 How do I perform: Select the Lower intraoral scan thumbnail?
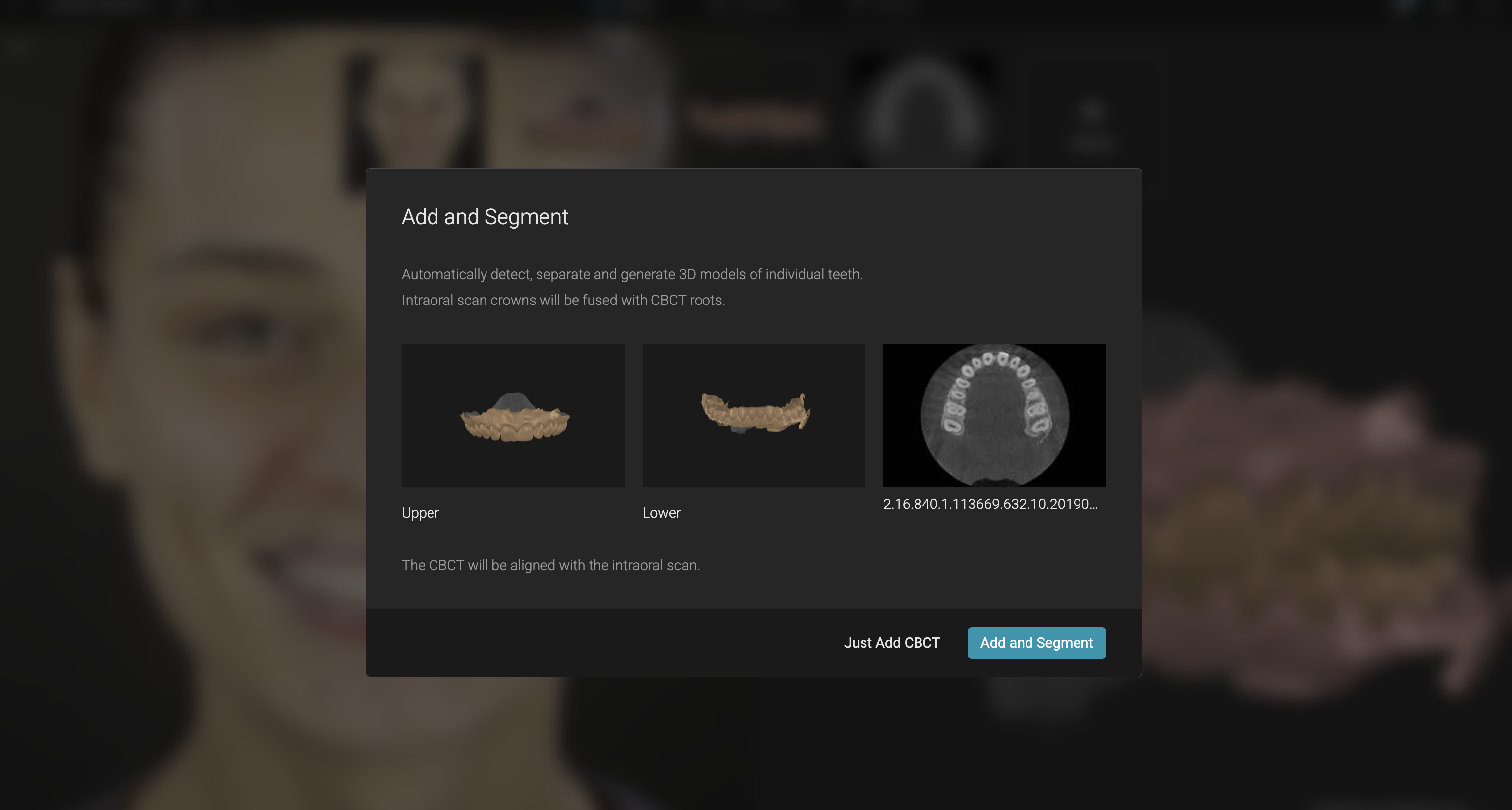pos(754,415)
